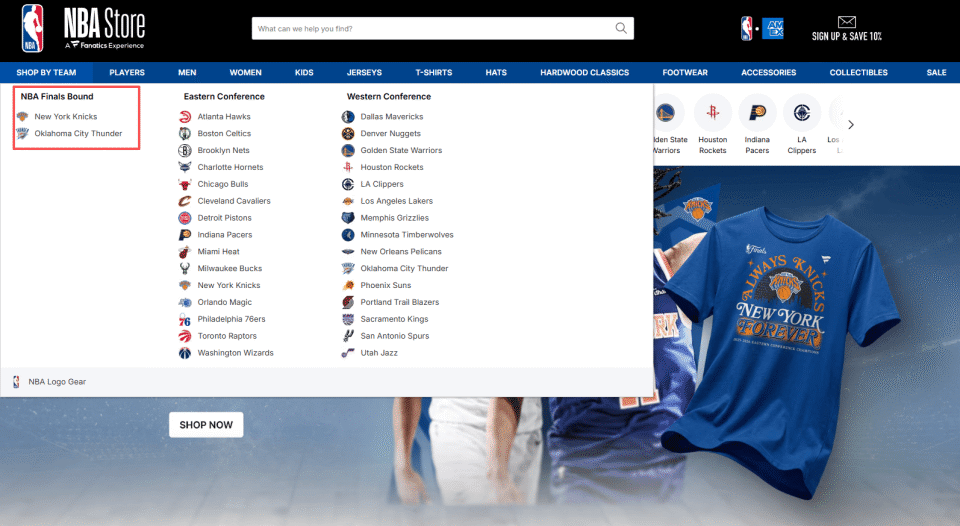Open the Orlando Magic link
This screenshot has width=960, height=526.
point(225,302)
